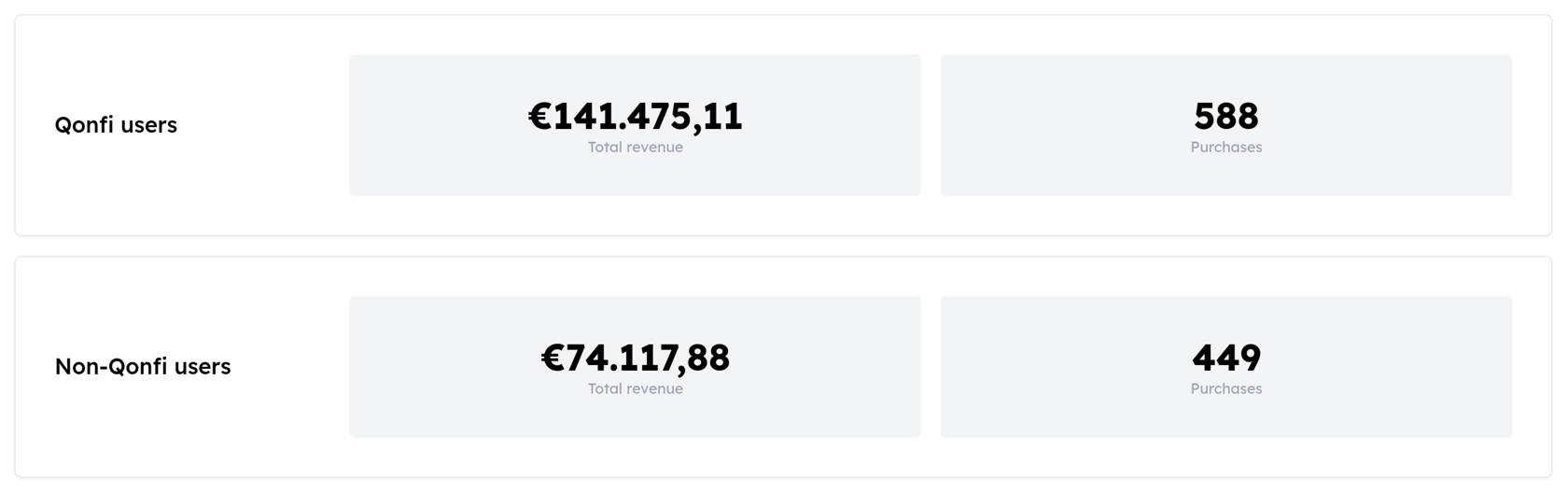This screenshot has width=1568, height=493.
Task: Click gray Non-Qonfi purchases card left of 449
Action: (1045, 367)
